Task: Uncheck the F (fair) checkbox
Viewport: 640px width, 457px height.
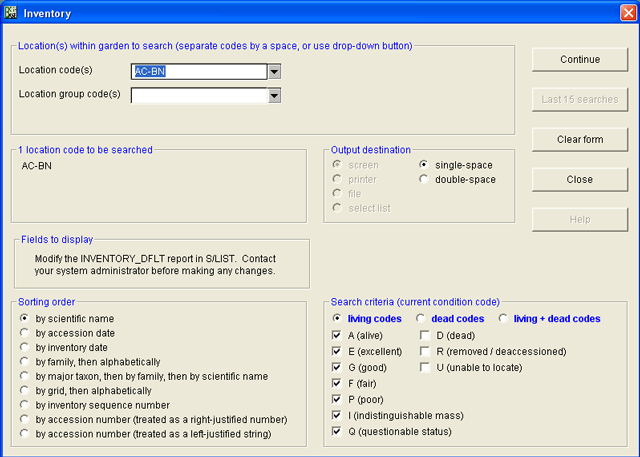Action: point(337,383)
